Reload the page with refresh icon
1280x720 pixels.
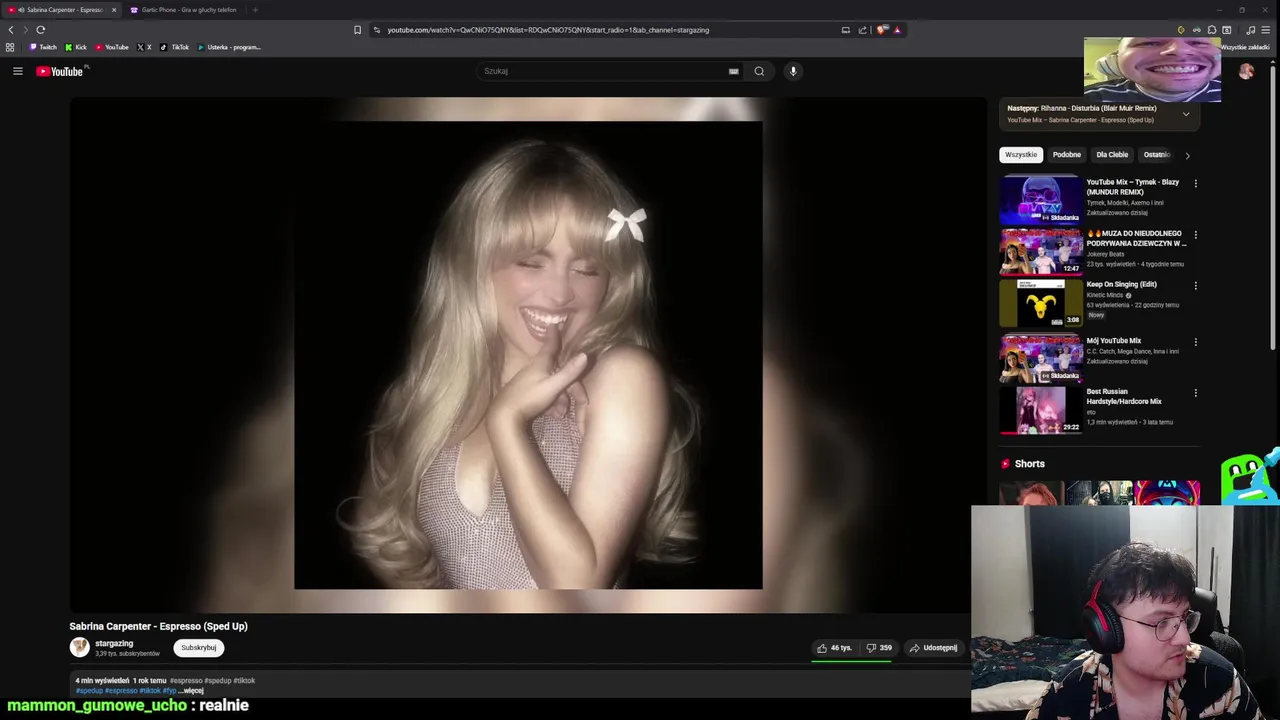point(41,30)
